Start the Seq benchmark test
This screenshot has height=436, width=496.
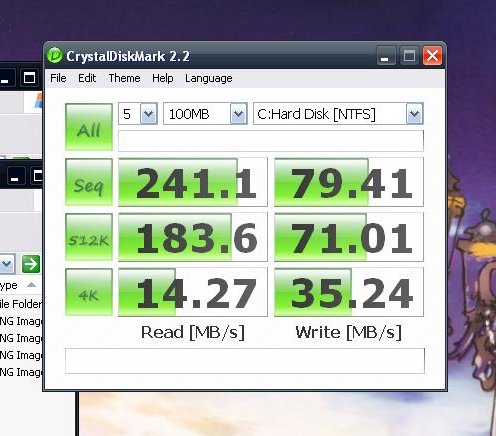[89, 182]
